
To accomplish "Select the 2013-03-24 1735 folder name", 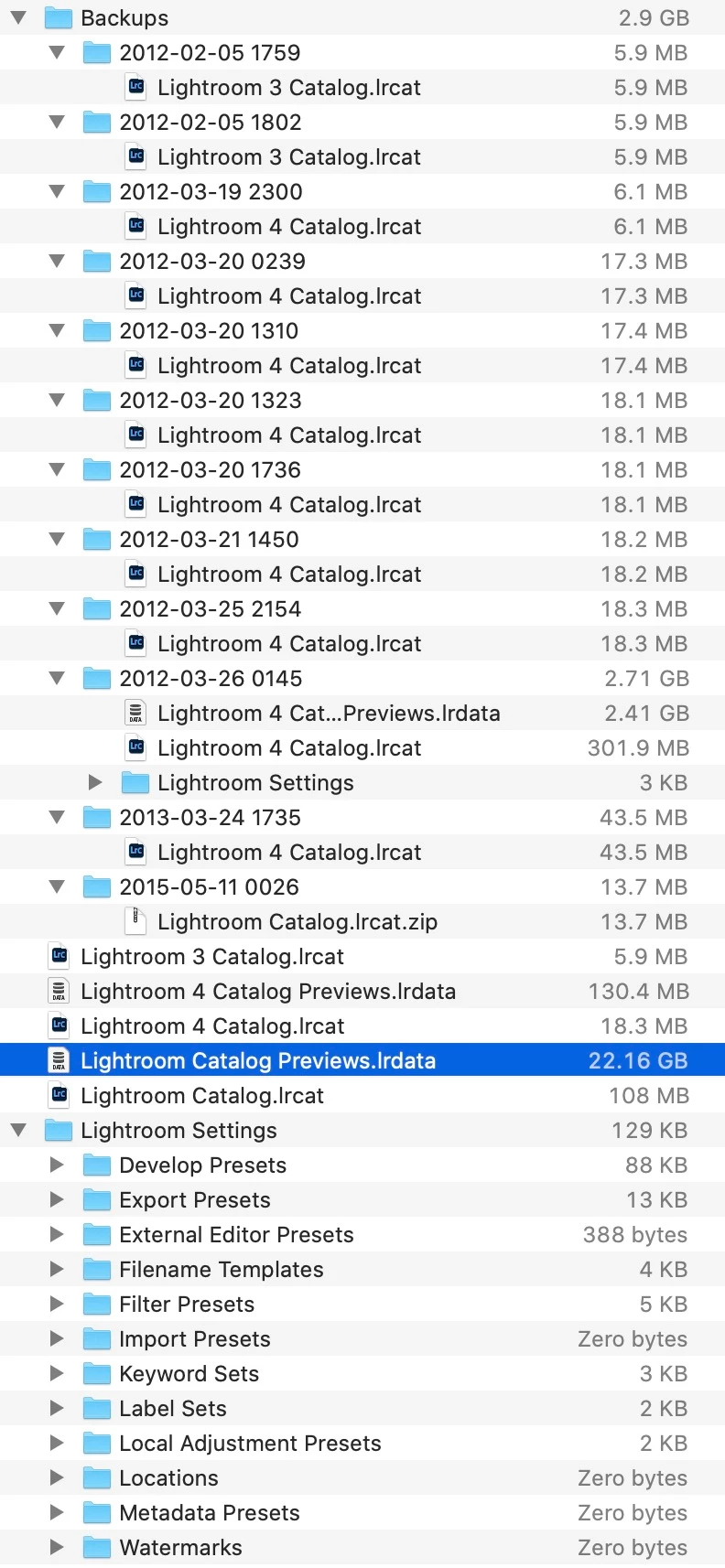I will pos(211,818).
